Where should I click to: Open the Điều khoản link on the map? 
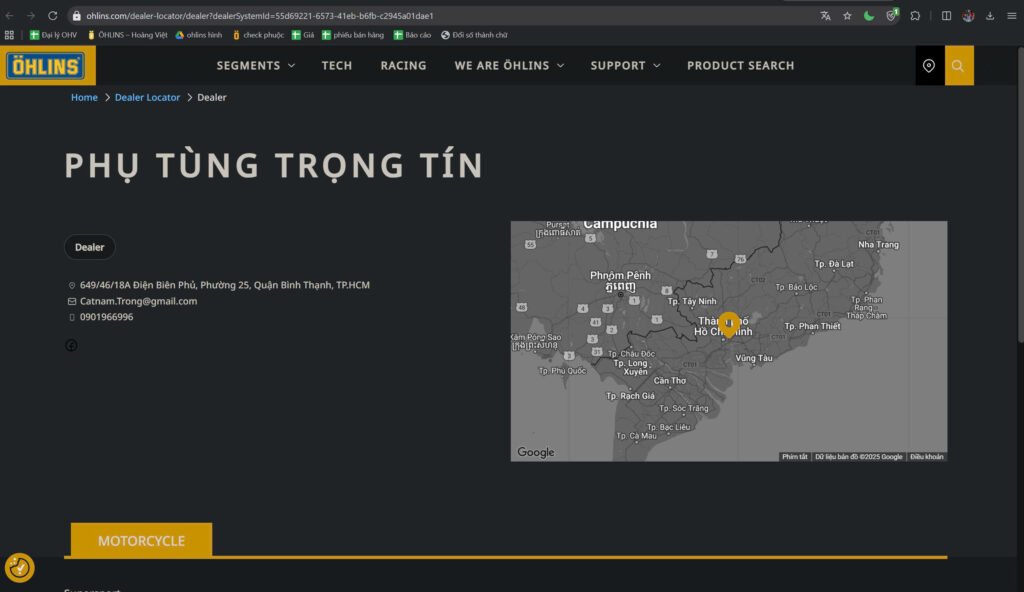[x=927, y=457]
